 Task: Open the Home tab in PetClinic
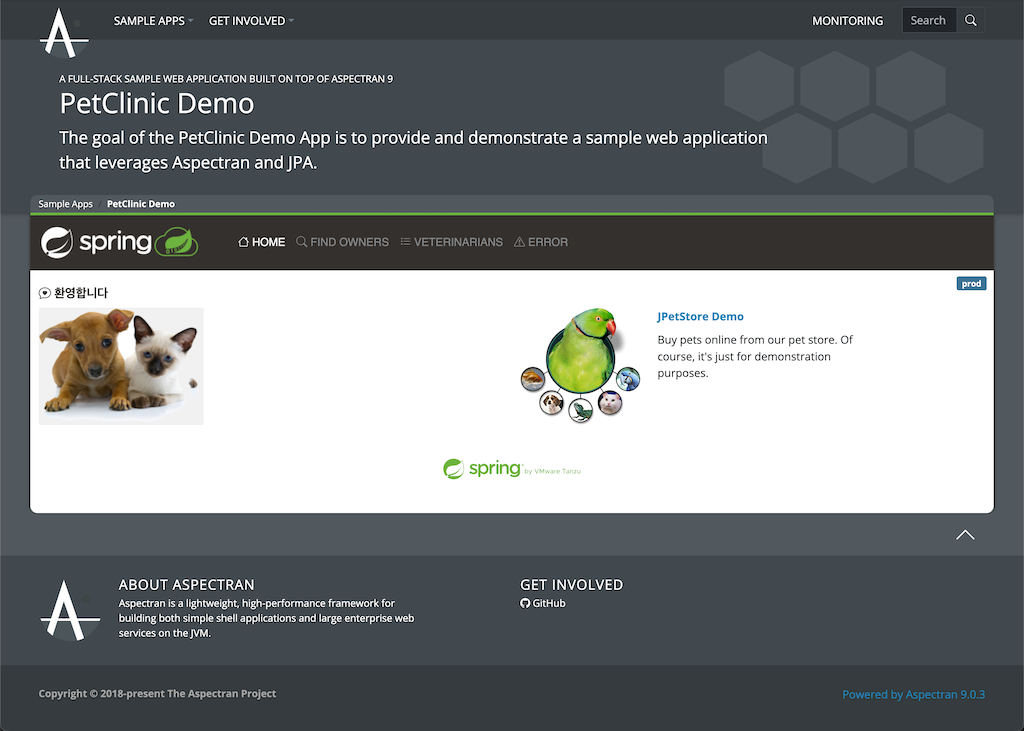point(262,242)
